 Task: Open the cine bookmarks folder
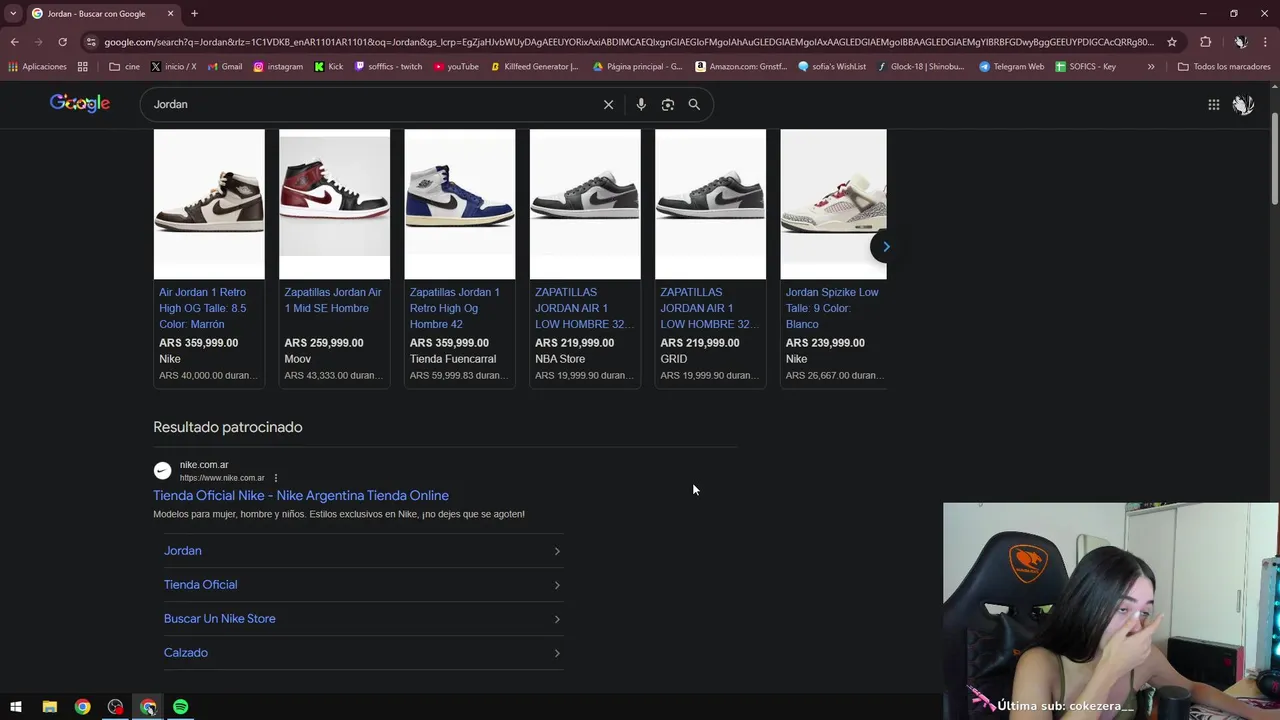(123, 67)
